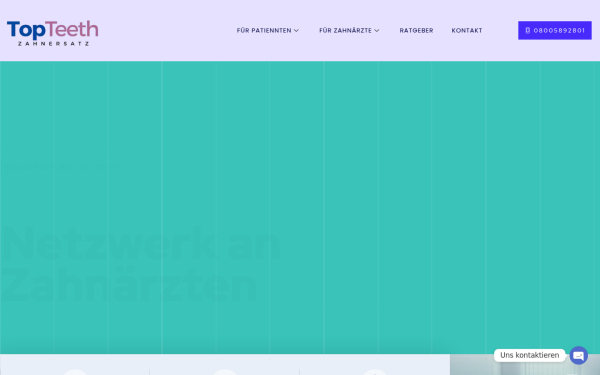Open the chat bubble icon

pos(579,355)
